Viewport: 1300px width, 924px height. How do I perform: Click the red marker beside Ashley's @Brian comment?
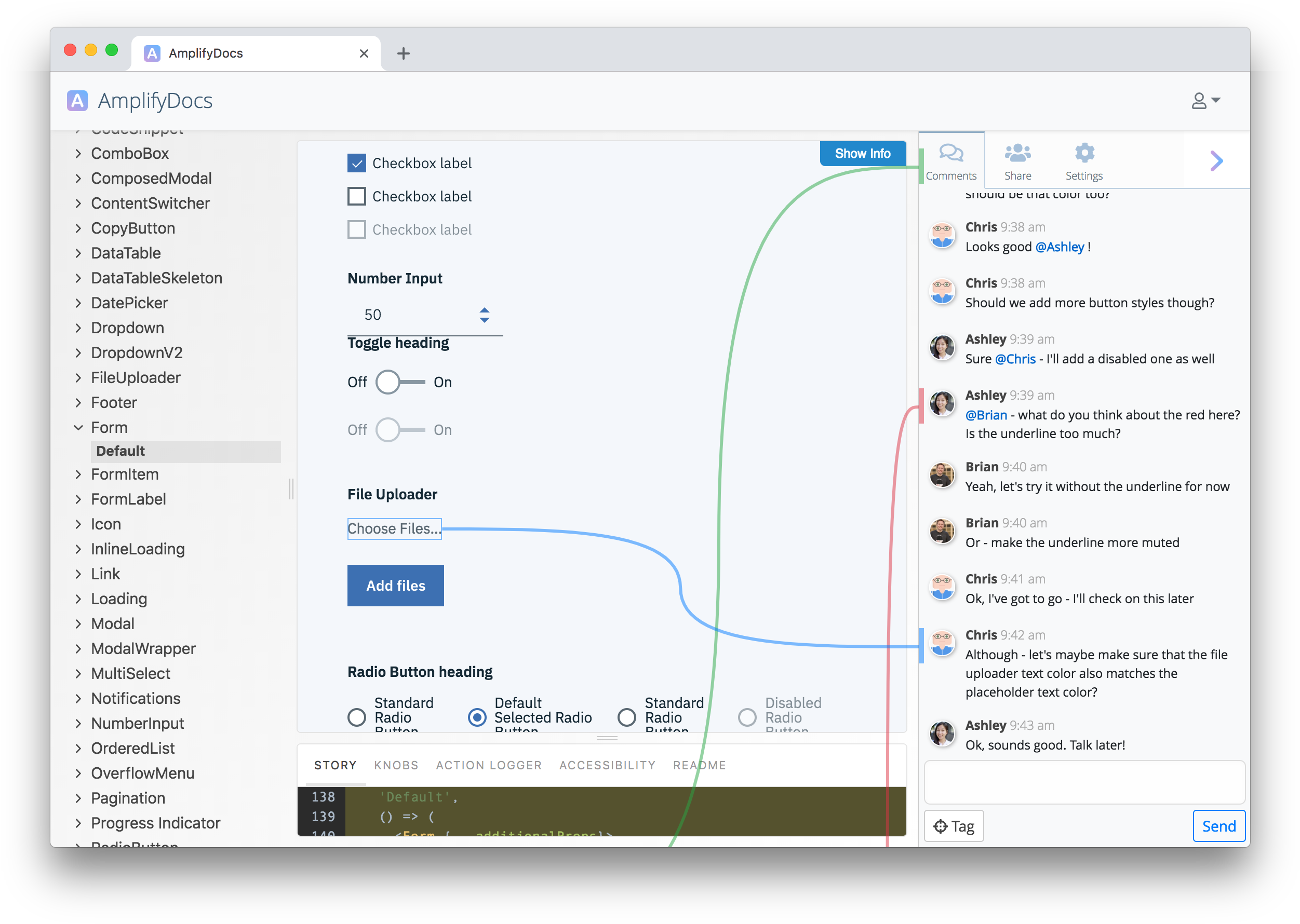(921, 406)
